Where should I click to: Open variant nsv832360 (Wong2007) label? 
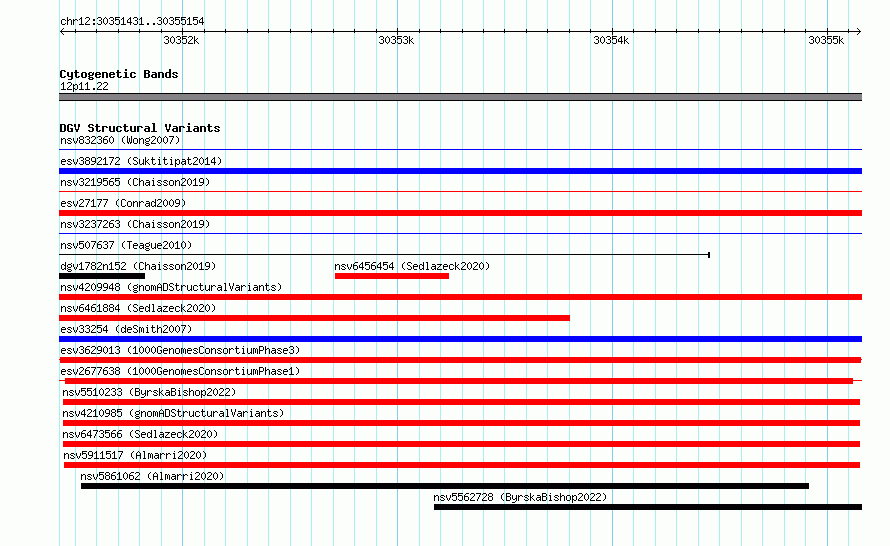point(120,140)
